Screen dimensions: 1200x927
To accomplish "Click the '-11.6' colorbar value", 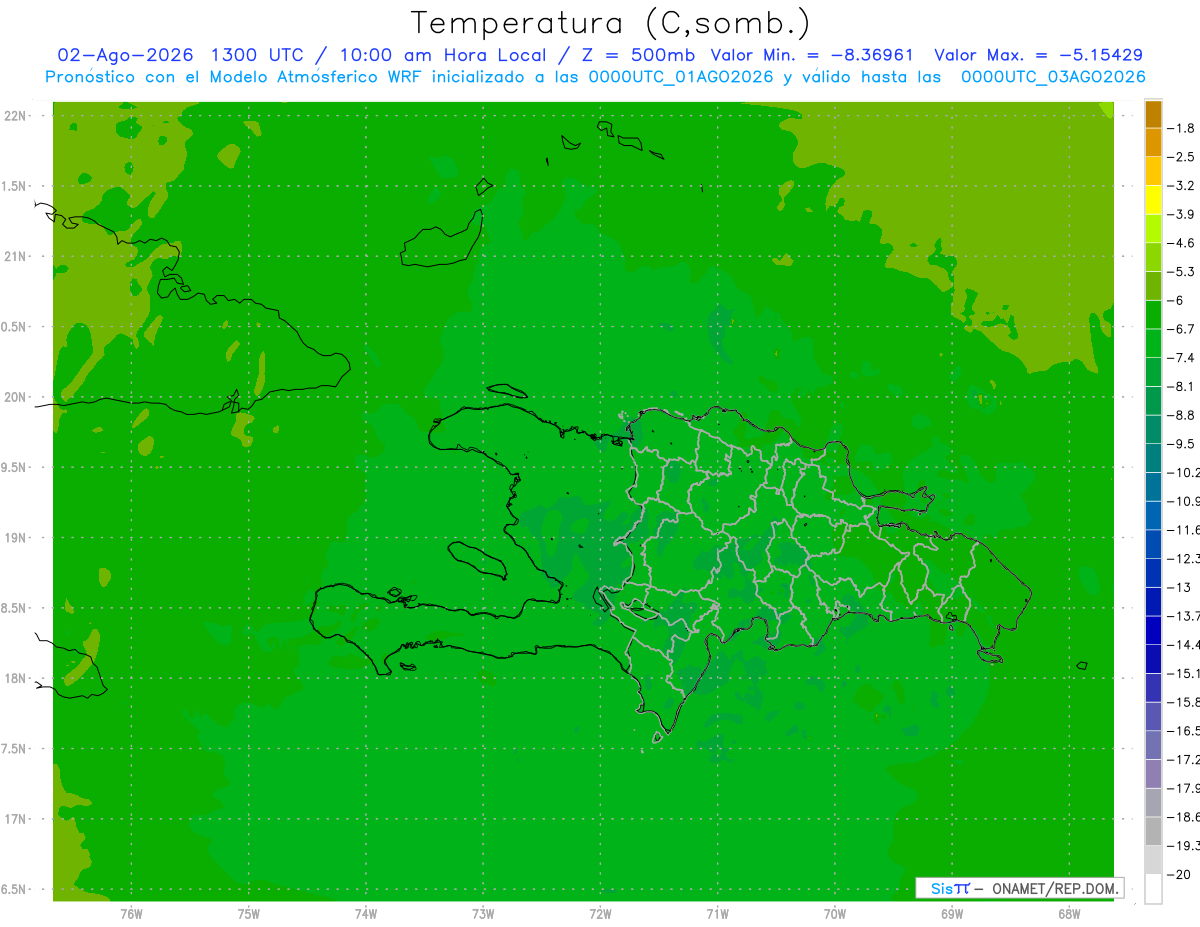I will pos(1184,530).
